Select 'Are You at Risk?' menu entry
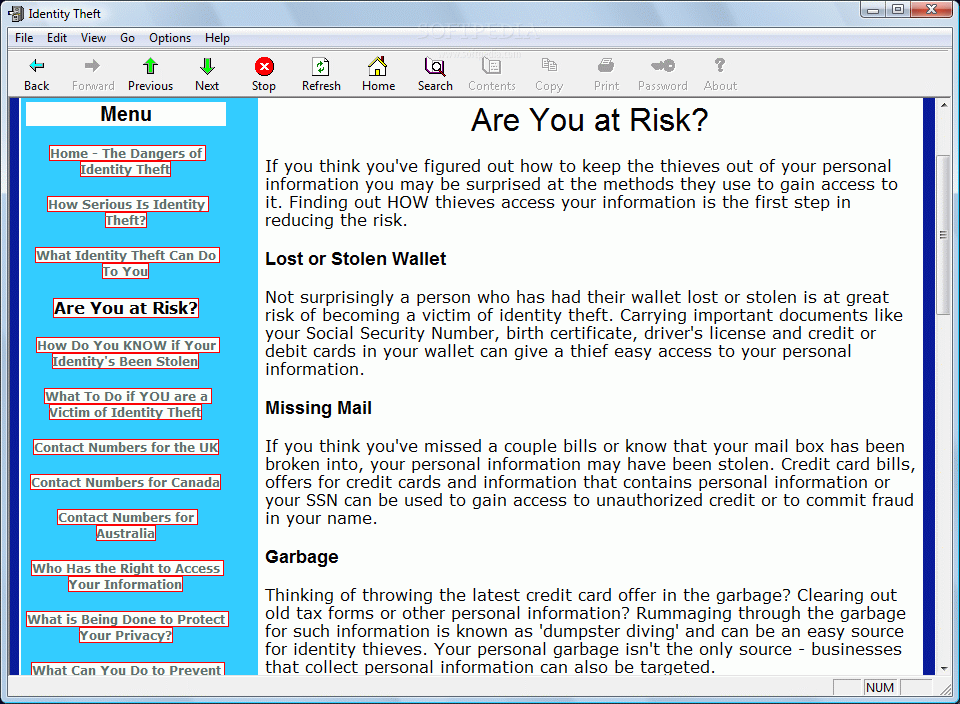Screen dimensions: 960x704 point(126,308)
